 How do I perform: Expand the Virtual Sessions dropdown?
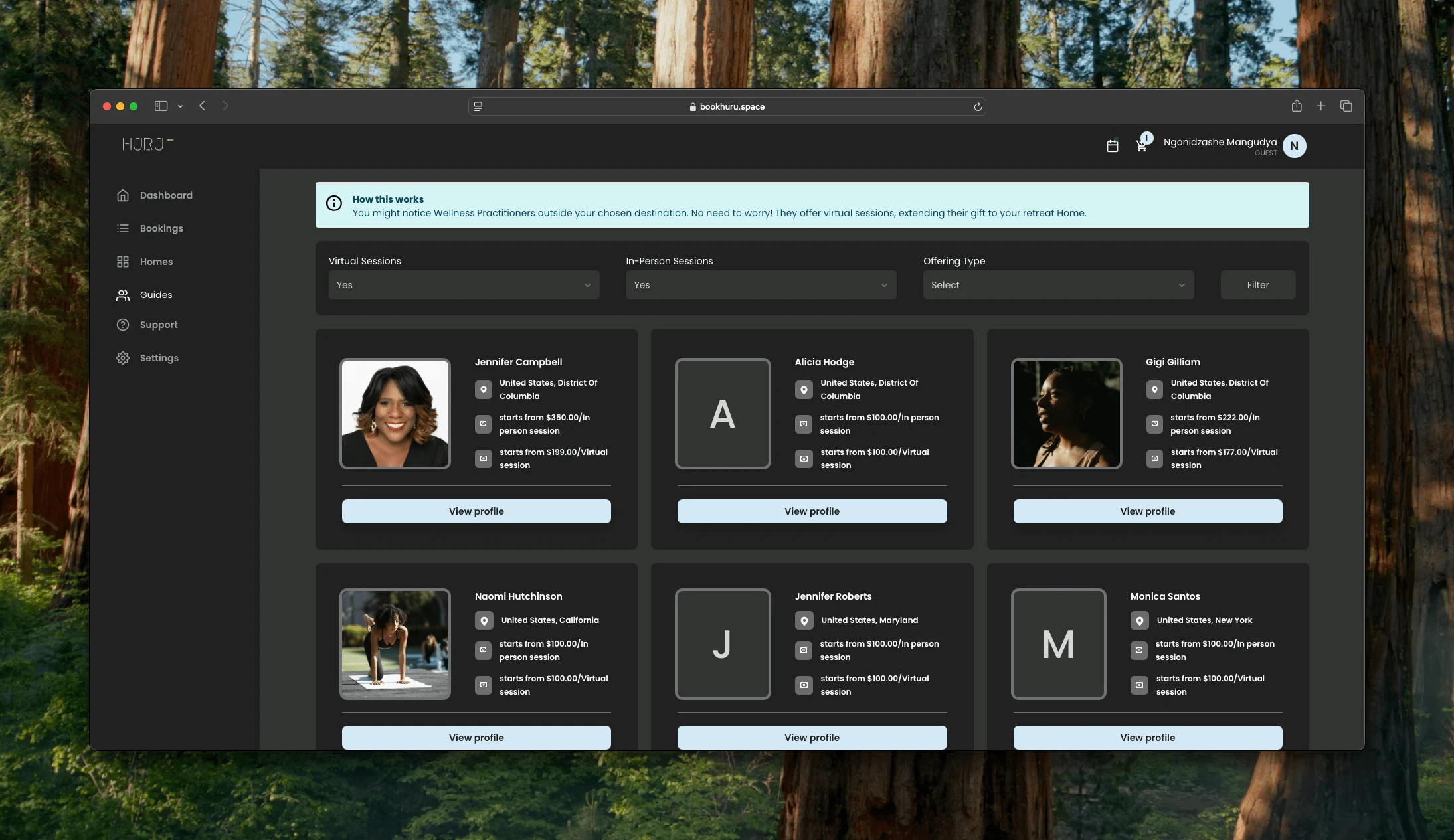coord(464,285)
